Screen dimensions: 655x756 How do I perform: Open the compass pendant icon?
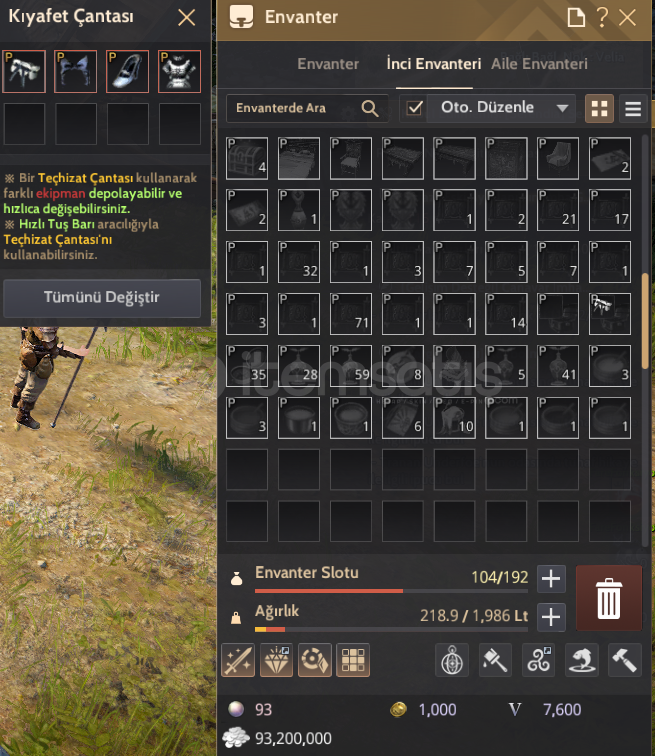pyautogui.click(x=452, y=660)
